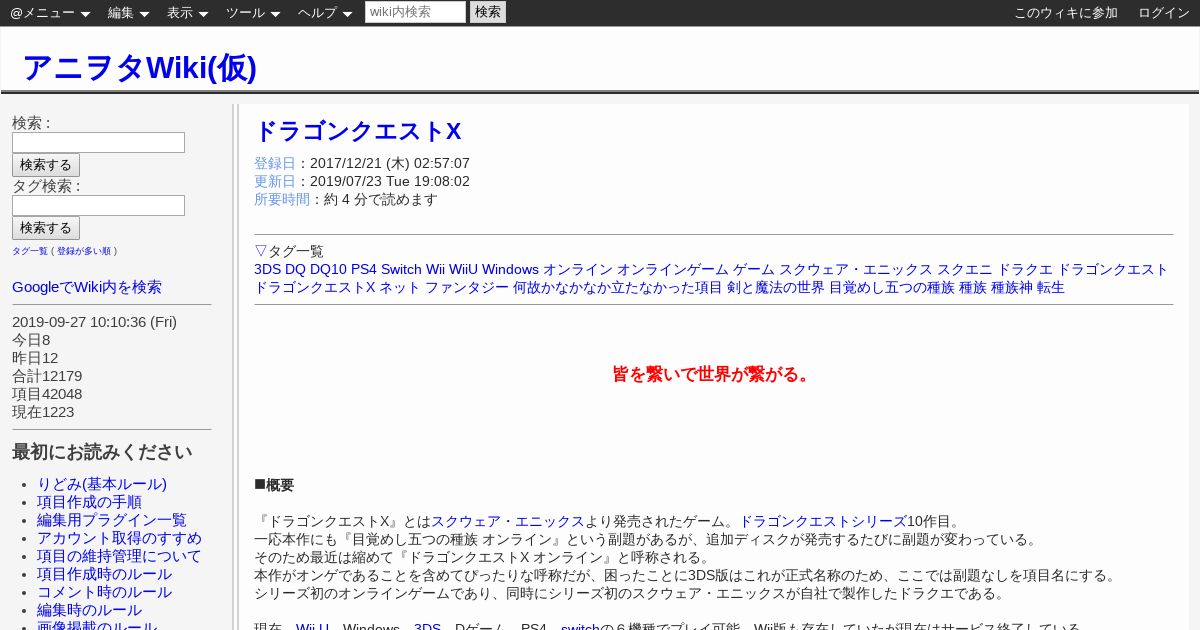The width and height of the screenshot is (1200, 630).
Task: Click the 更新日 label link
Action: coord(275,181)
